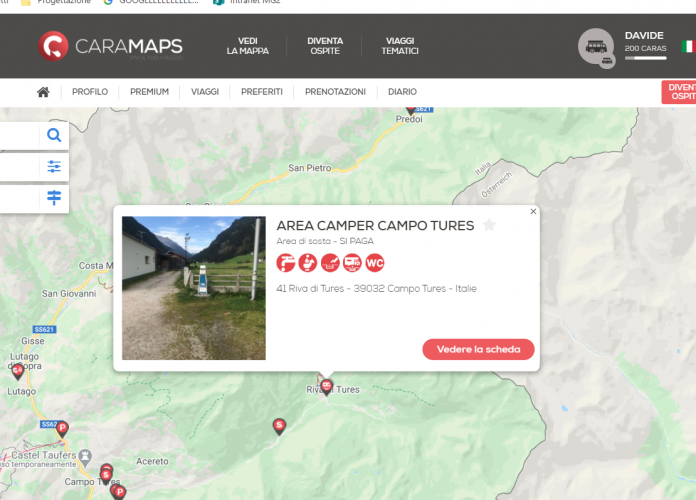Open the campsite photo thumbnail

click(x=194, y=288)
